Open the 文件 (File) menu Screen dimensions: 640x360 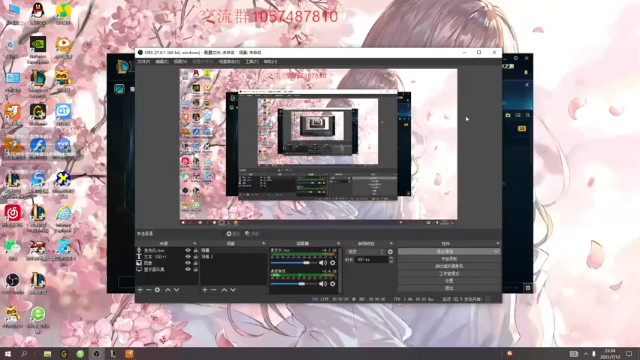point(144,62)
